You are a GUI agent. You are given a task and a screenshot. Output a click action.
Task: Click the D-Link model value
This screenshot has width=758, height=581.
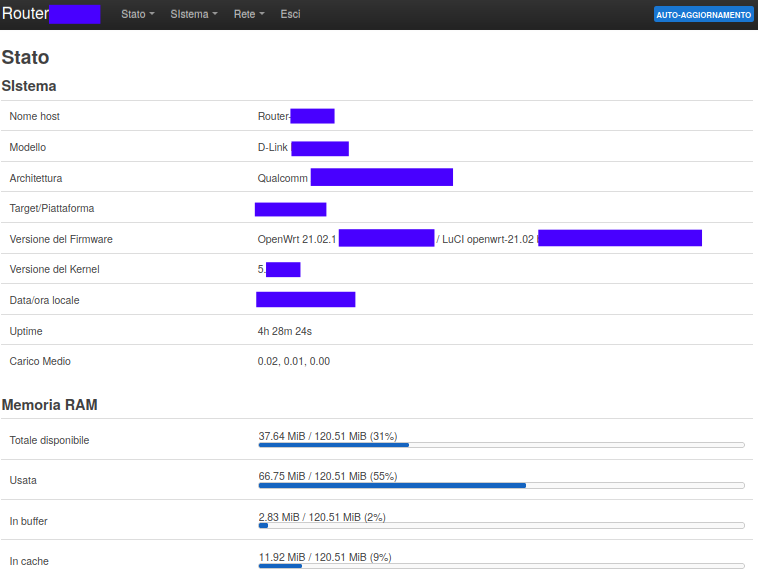(x=273, y=147)
